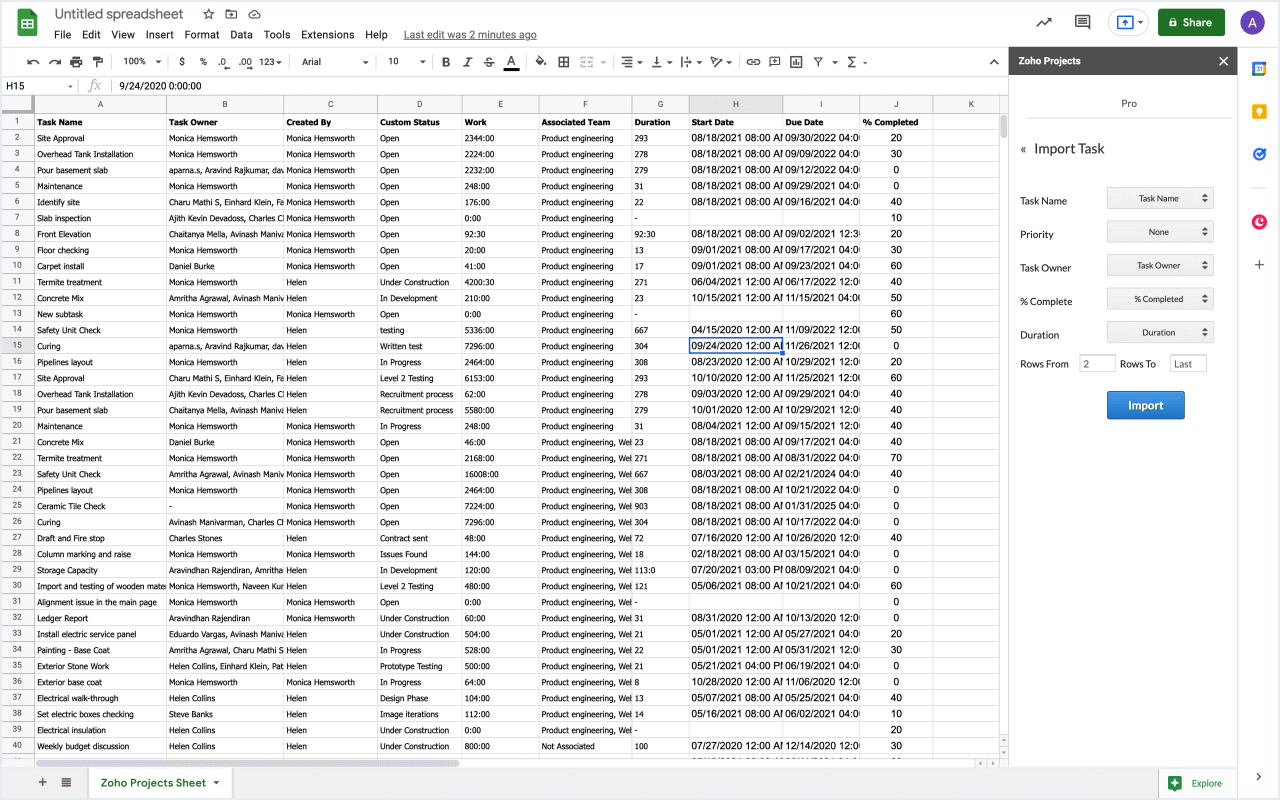Open the Duration mapping dropdown
The width and height of the screenshot is (1280, 800).
pyautogui.click(x=1160, y=332)
